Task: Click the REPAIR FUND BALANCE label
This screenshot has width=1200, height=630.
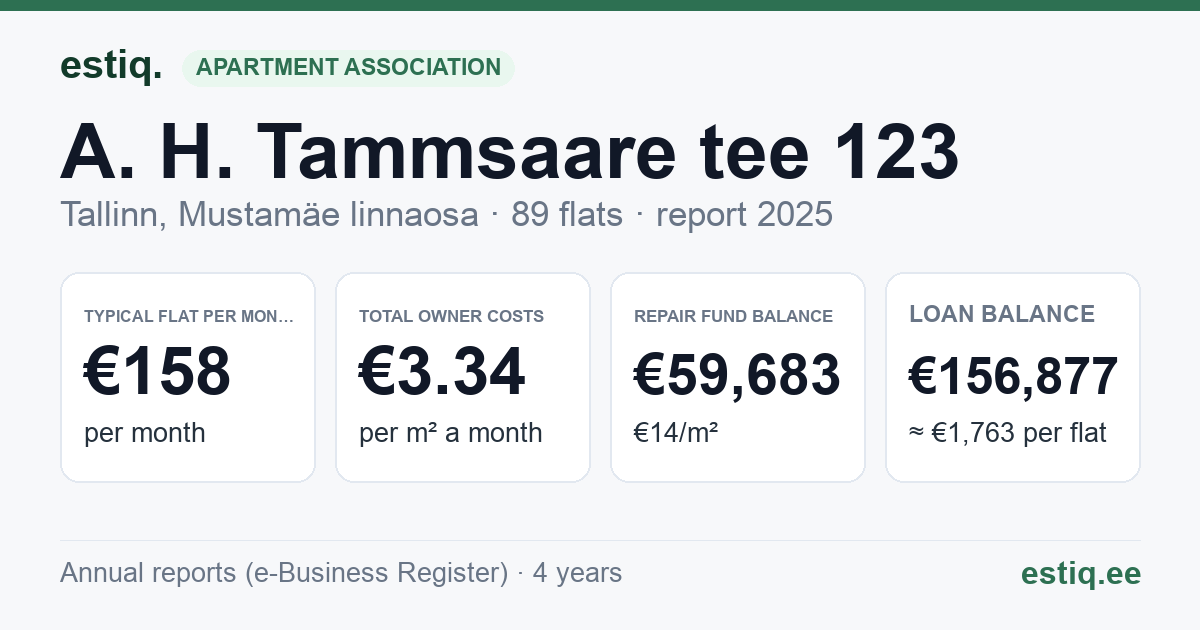Action: click(x=734, y=316)
